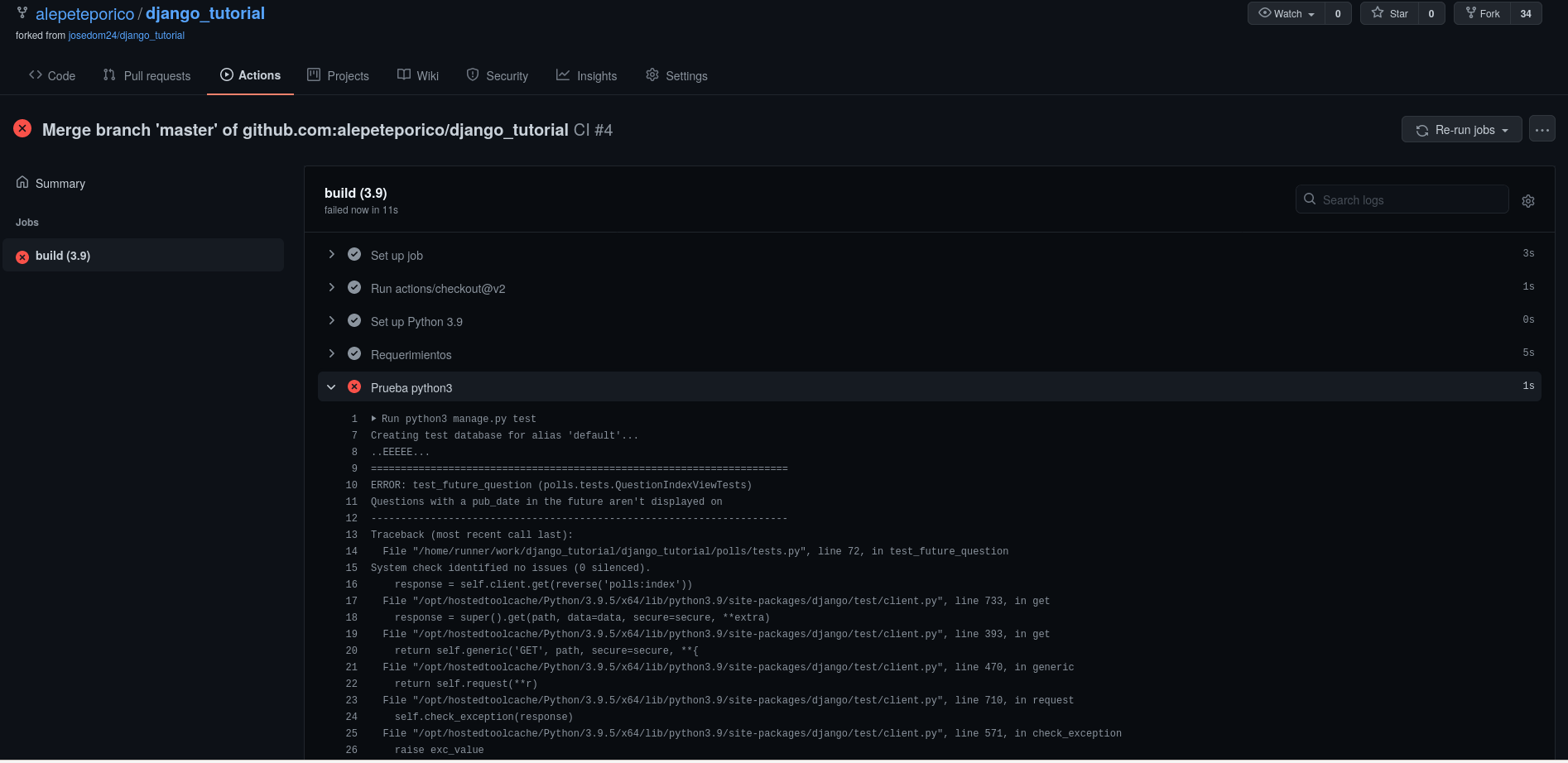Open the Code tab

point(52,75)
